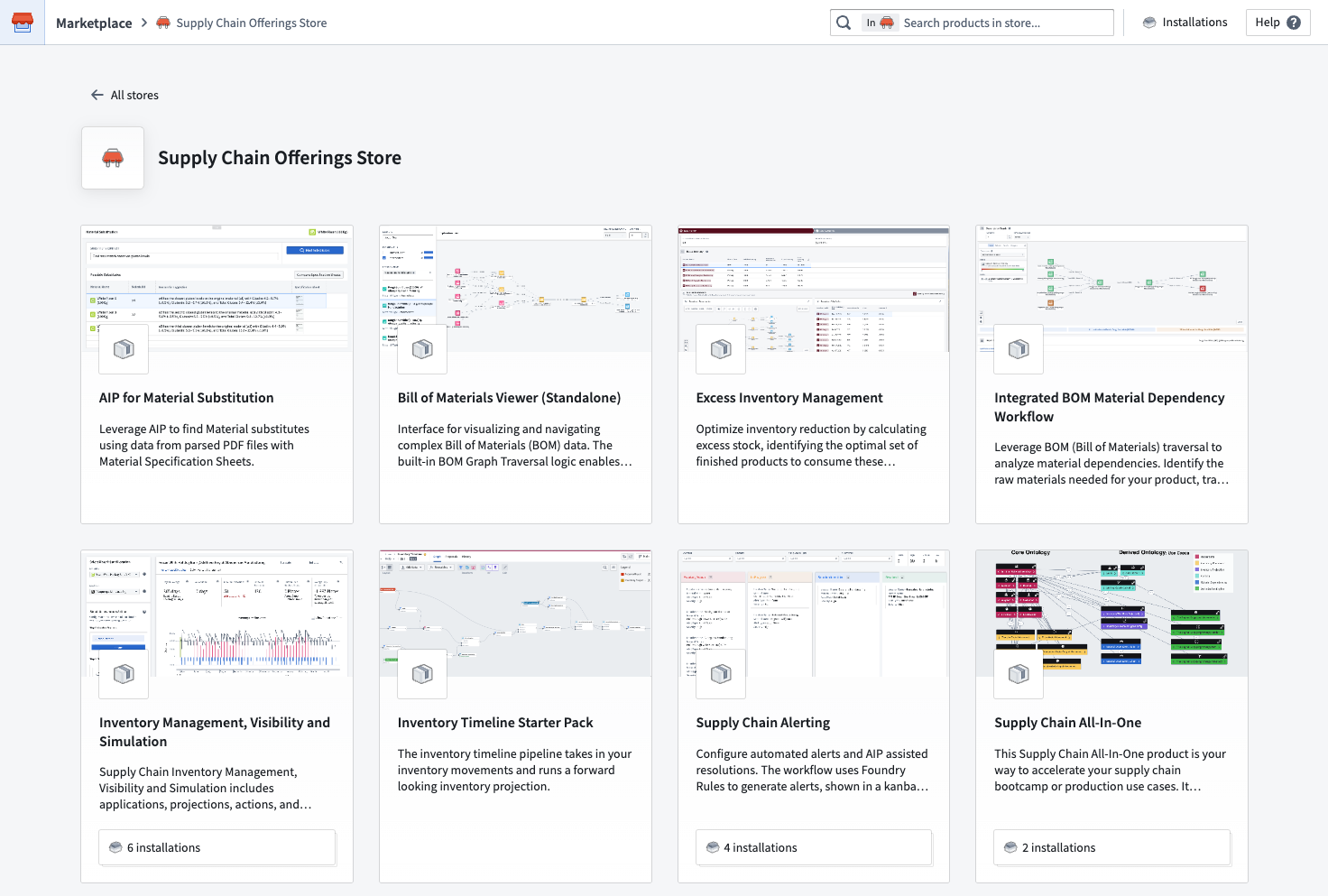Viewport: 1328px width, 896px height.
Task: Click package icon on Excess Inventory Management card
Action: (x=721, y=349)
